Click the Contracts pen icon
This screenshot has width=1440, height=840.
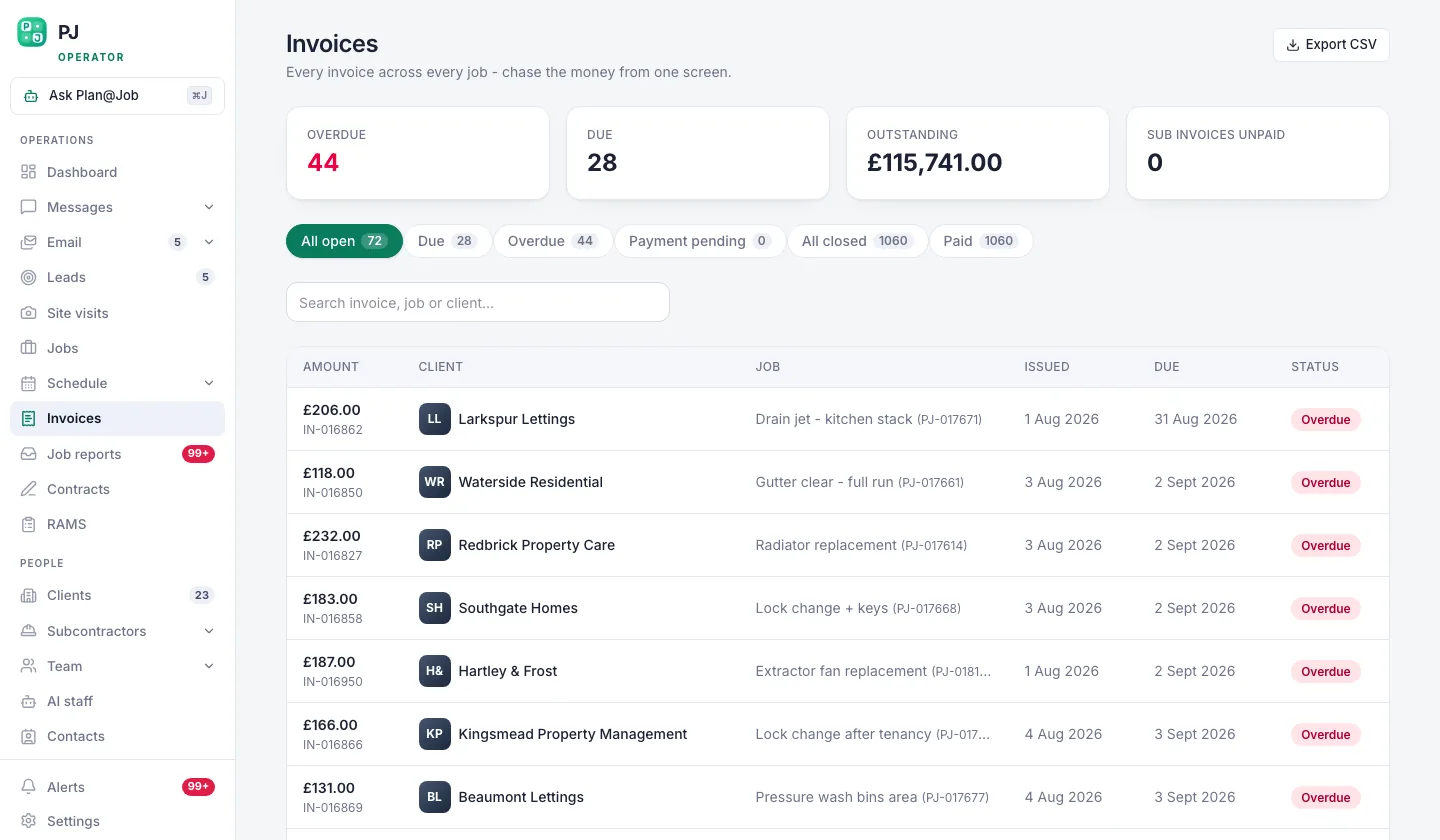pos(28,489)
